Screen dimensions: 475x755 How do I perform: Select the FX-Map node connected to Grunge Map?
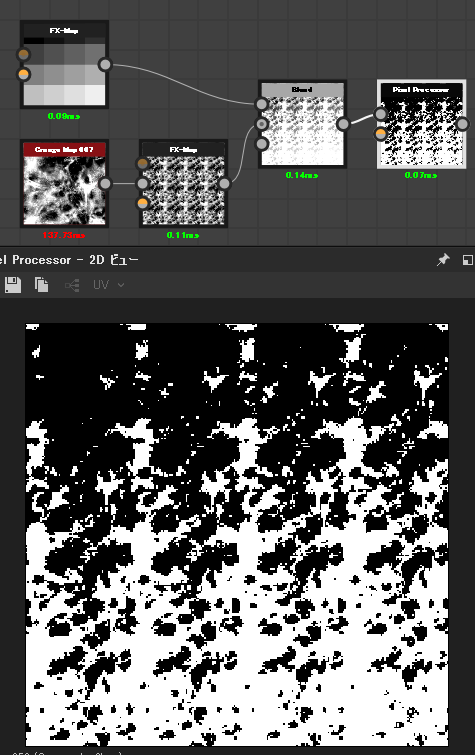pos(183,183)
